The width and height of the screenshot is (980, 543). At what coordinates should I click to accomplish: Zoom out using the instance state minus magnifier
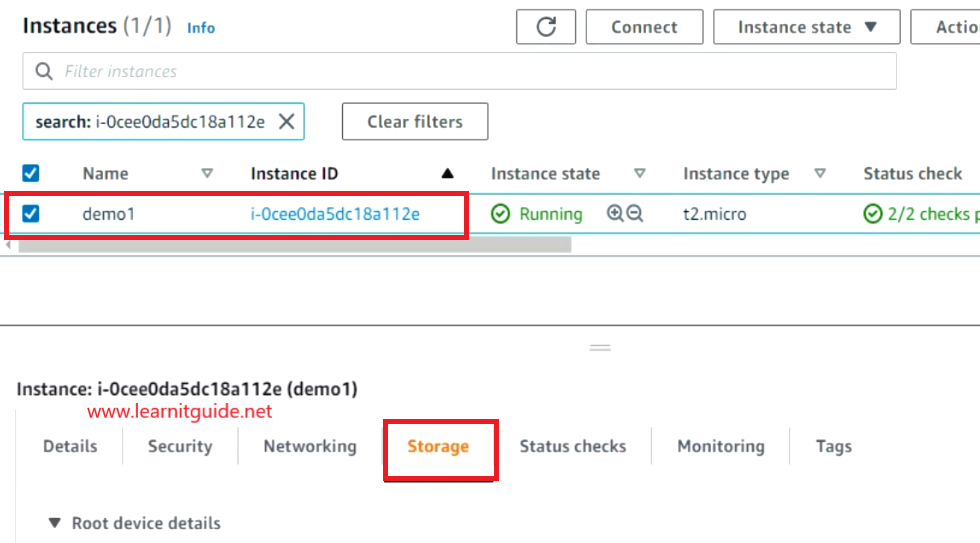click(634, 213)
